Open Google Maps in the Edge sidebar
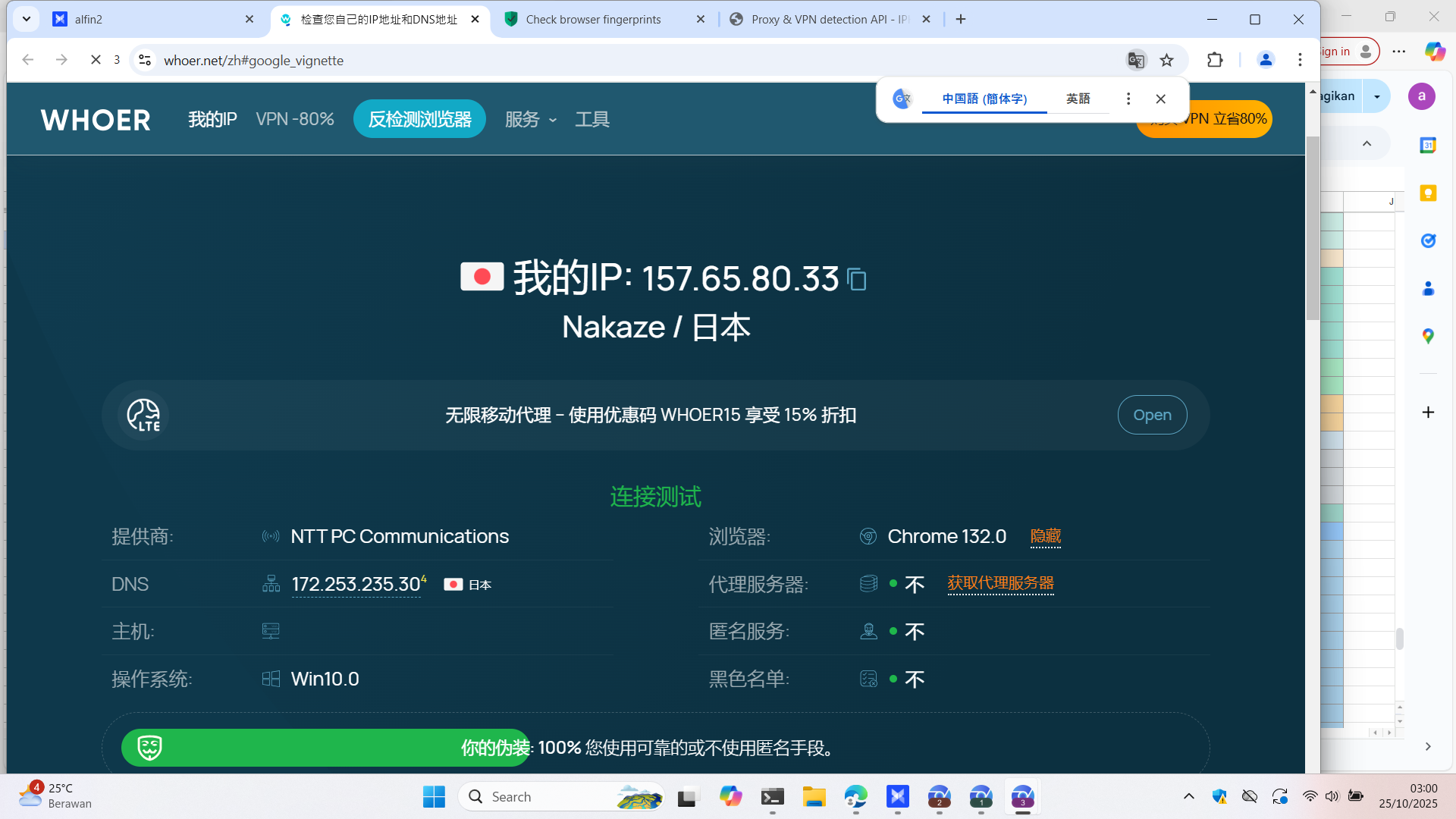1456x819 pixels. [x=1428, y=336]
